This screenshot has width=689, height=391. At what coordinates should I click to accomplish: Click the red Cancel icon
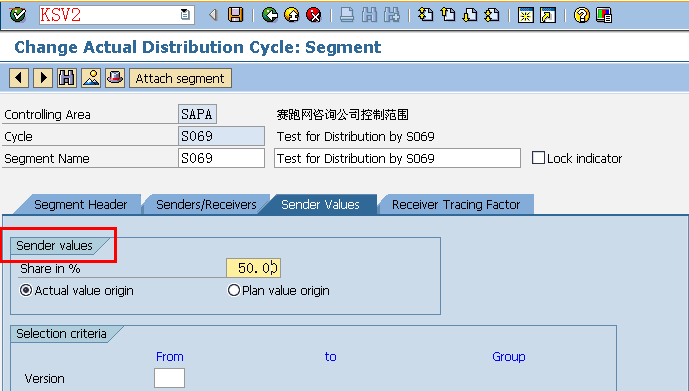pyautogui.click(x=314, y=15)
